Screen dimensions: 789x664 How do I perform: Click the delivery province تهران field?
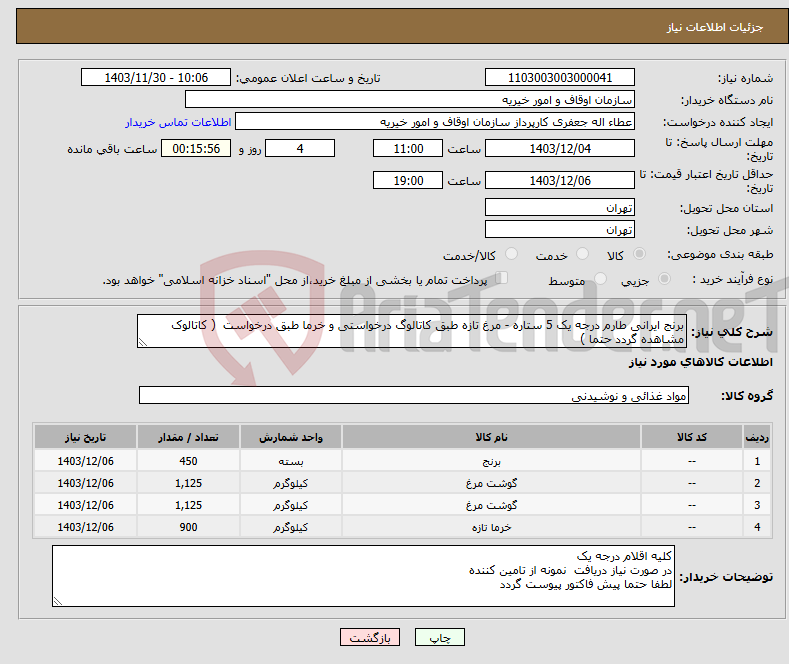(x=560, y=207)
